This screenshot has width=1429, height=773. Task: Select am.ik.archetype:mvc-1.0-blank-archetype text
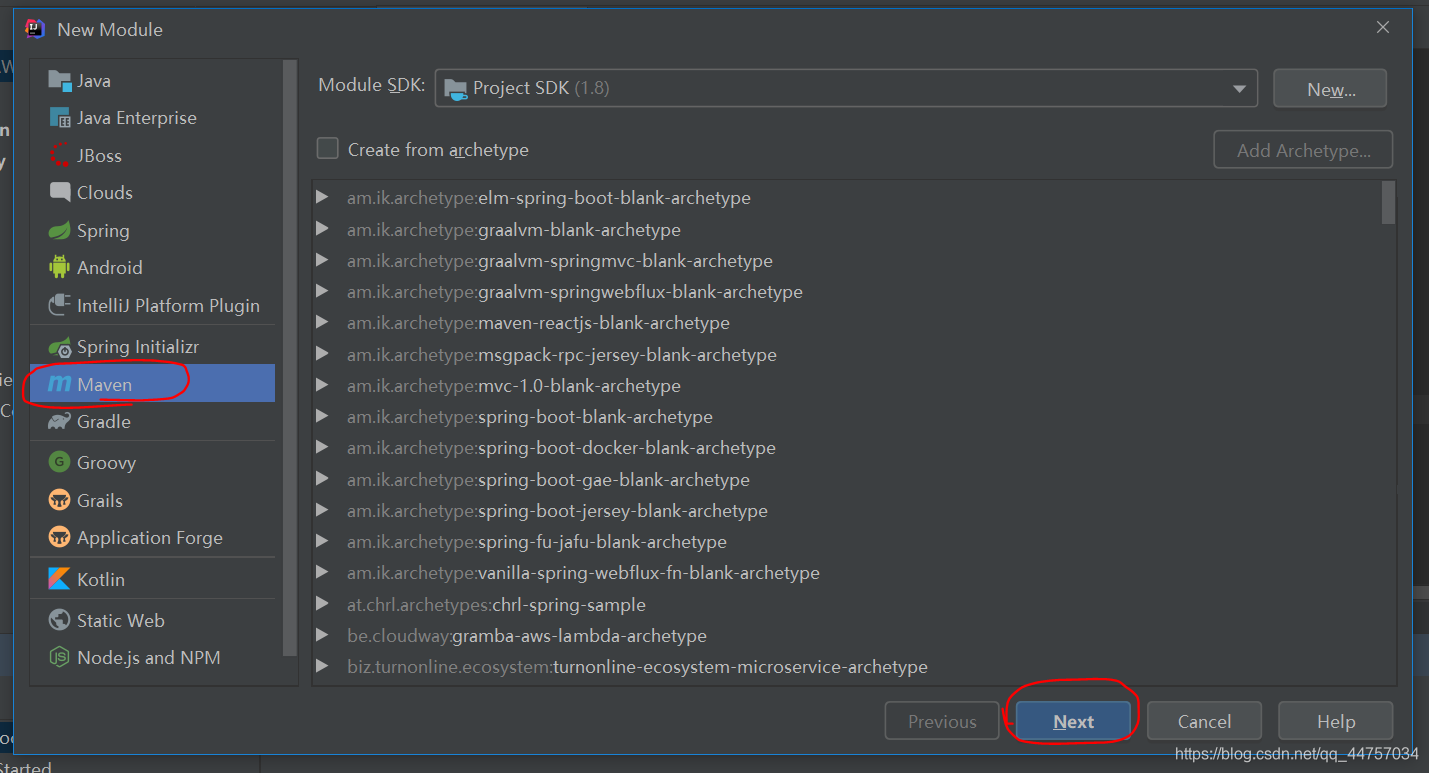tap(514, 386)
